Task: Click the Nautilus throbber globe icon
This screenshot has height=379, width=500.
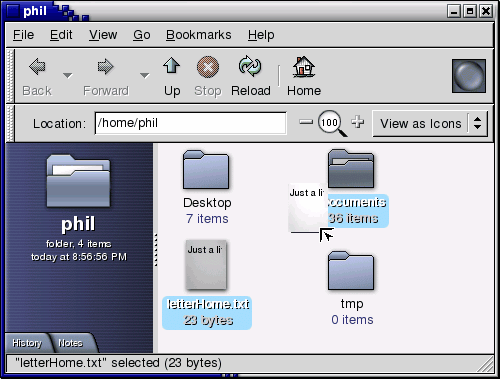Action: click(469, 76)
